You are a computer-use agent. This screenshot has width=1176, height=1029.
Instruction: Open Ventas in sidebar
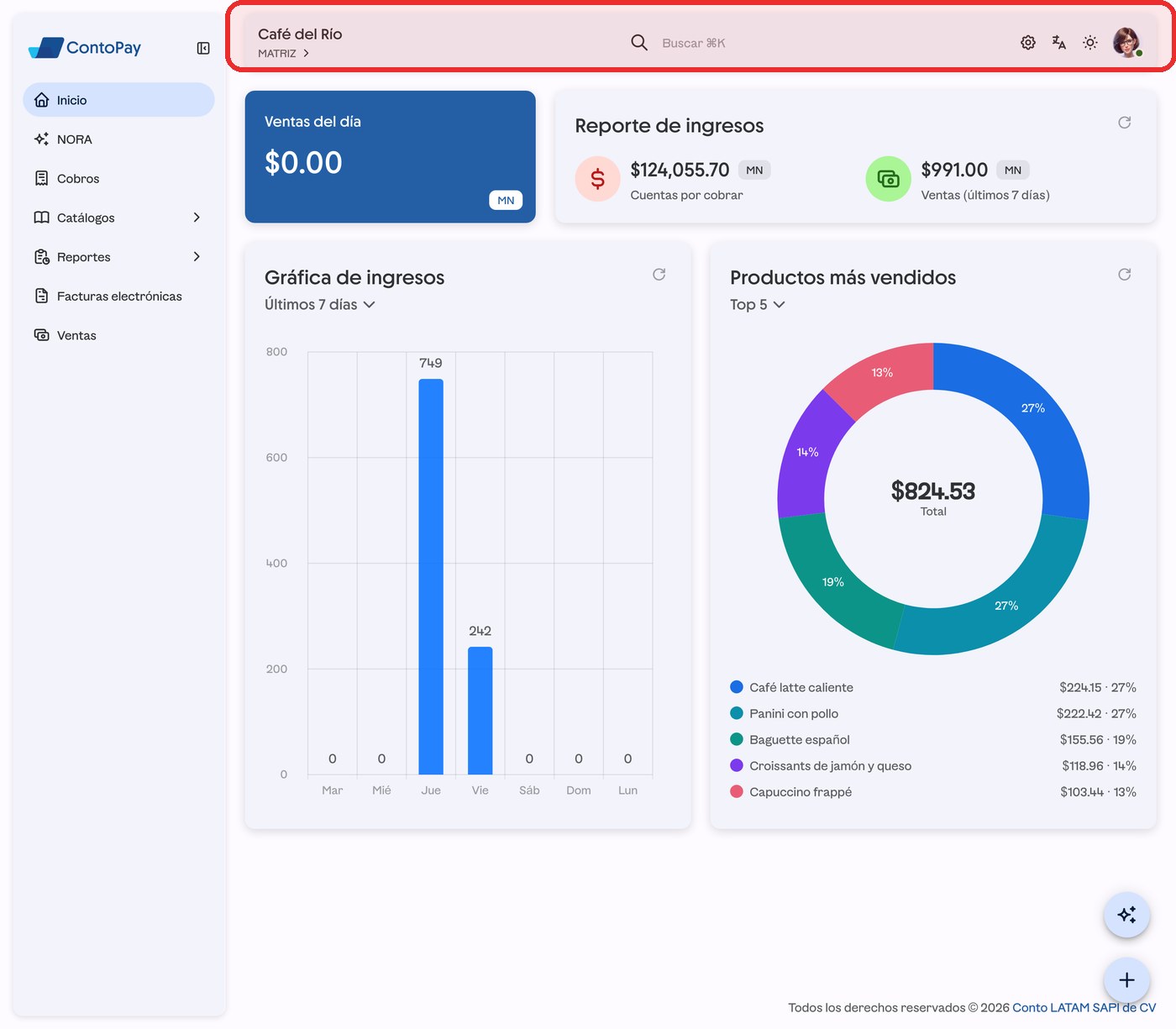[x=118, y=335]
